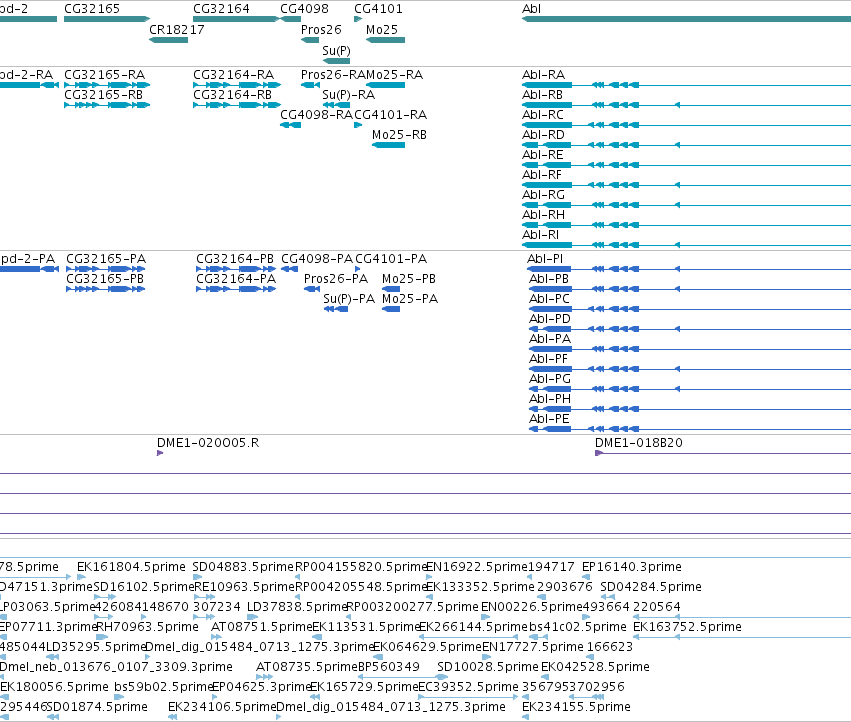Select the CR18217 gene label
This screenshot has width=851, height=722.
tap(177, 30)
